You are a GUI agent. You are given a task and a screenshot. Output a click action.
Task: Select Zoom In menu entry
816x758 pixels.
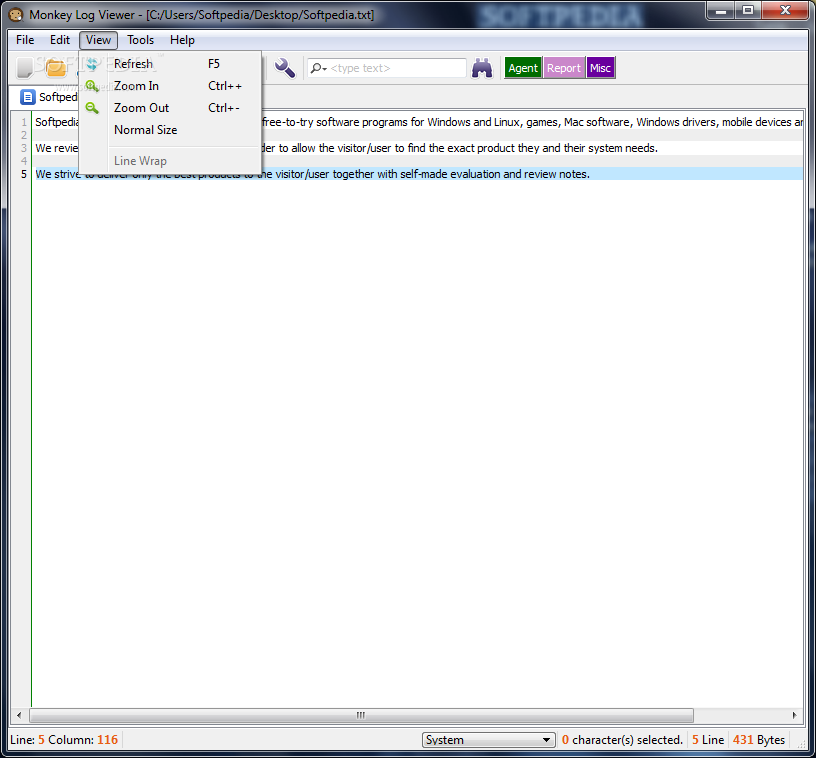(170, 86)
